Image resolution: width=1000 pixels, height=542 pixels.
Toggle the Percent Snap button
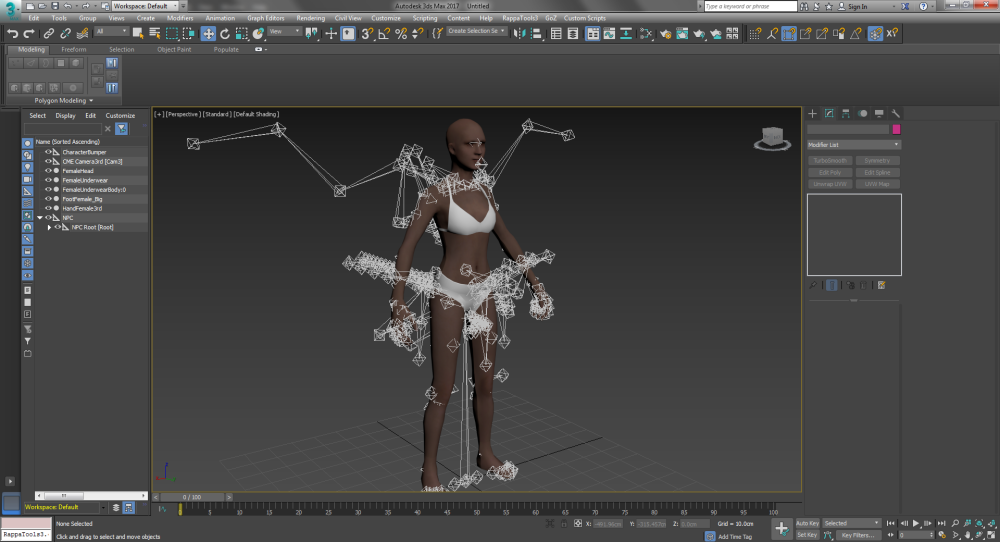[x=401, y=34]
